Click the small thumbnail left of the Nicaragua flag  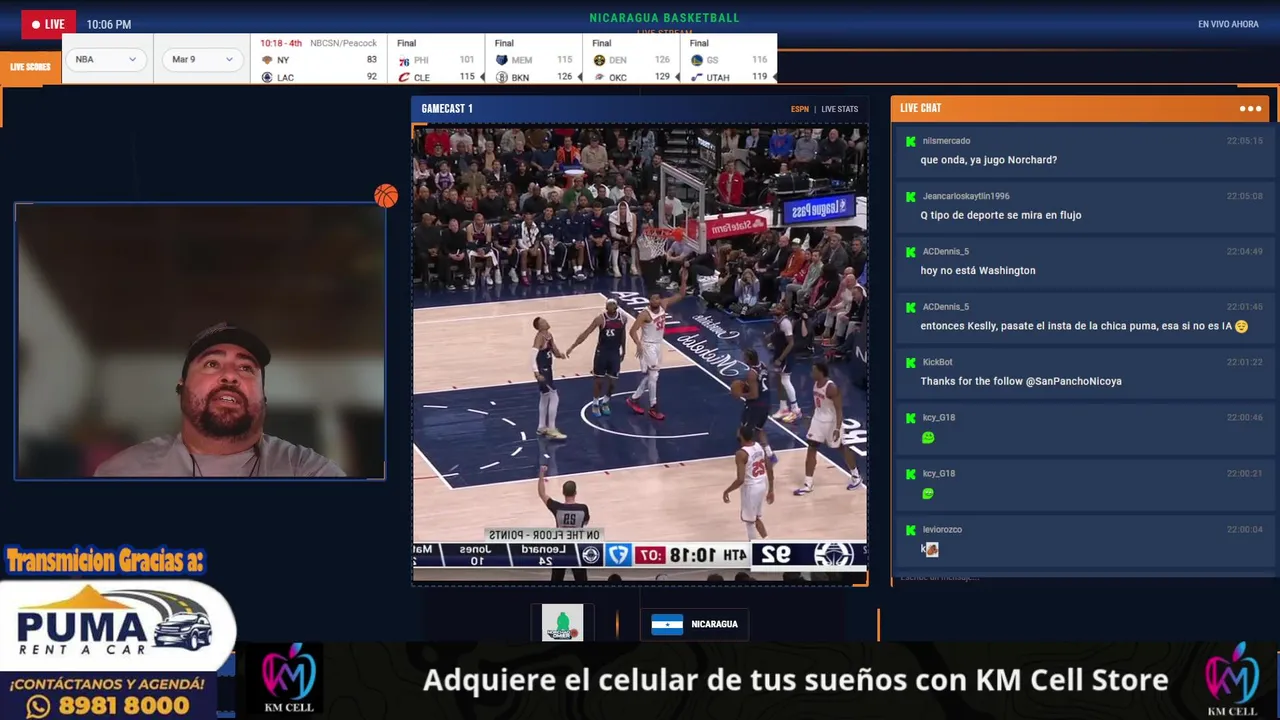click(x=562, y=623)
